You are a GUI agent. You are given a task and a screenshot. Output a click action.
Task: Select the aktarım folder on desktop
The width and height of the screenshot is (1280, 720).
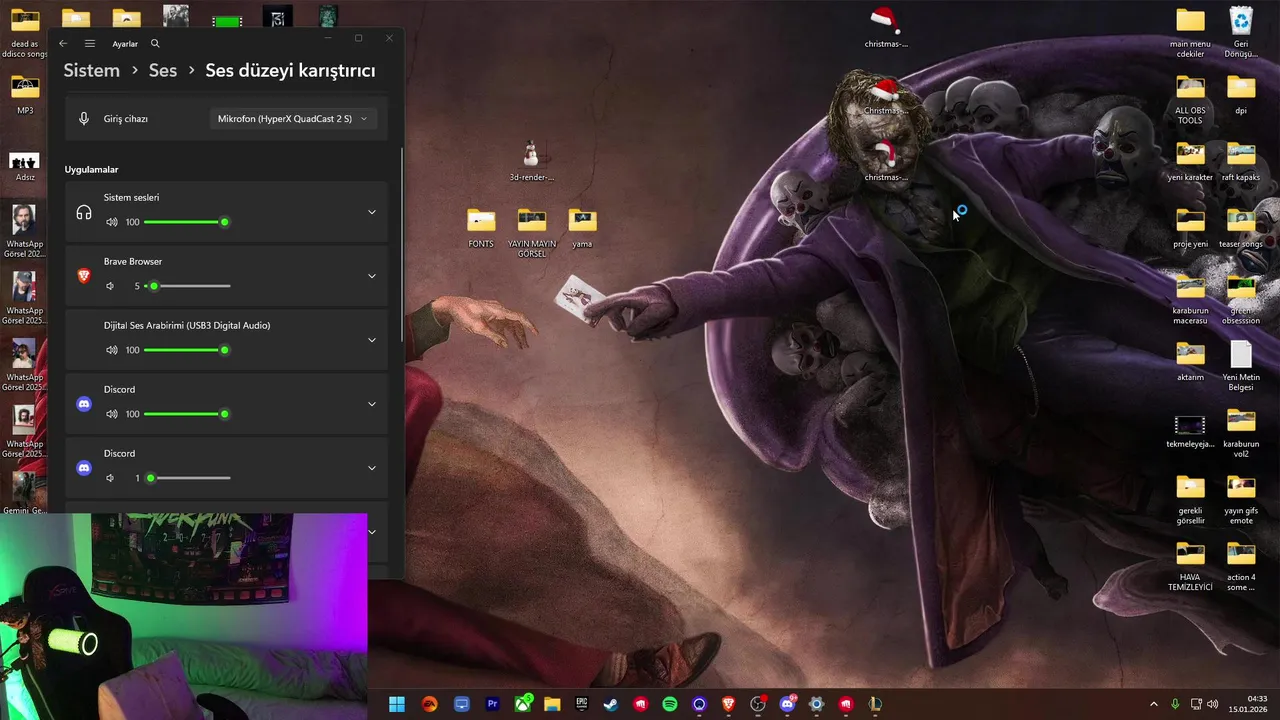(x=1190, y=361)
